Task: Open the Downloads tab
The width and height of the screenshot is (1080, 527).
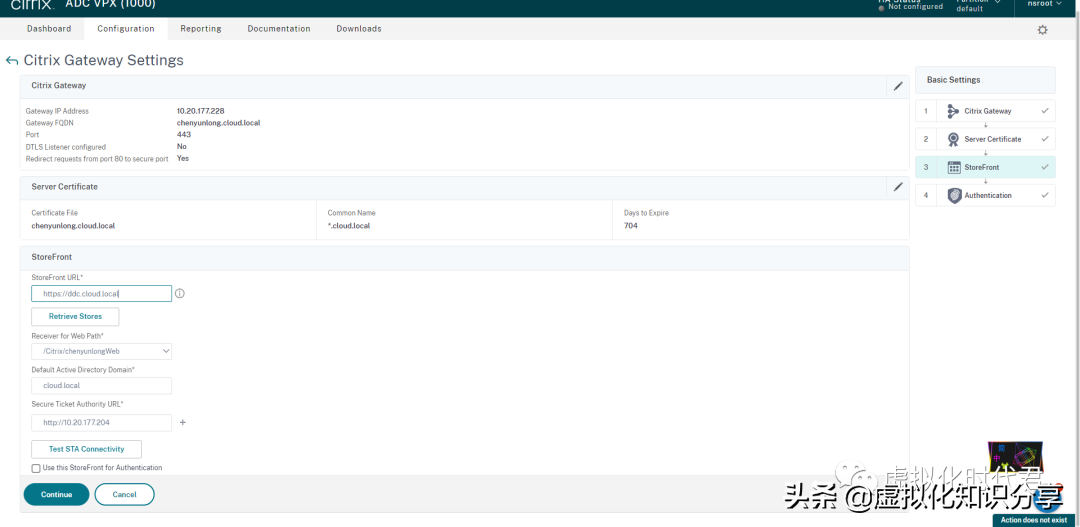Action: [359, 29]
